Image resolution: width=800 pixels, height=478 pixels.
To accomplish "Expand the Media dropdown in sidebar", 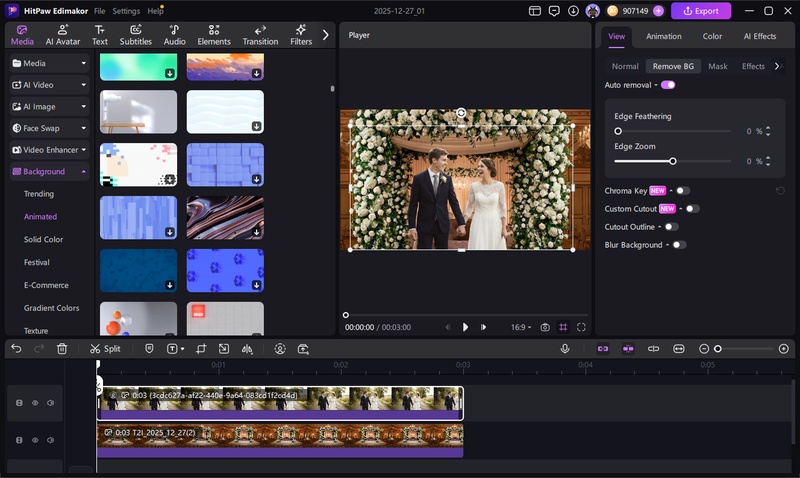I will click(x=49, y=63).
